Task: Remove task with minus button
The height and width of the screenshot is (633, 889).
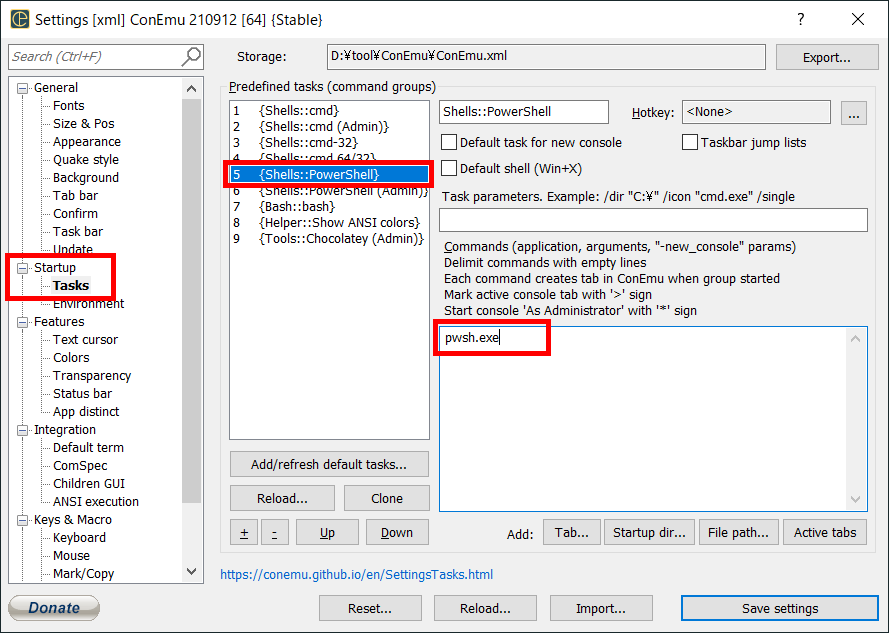Action: point(274,533)
